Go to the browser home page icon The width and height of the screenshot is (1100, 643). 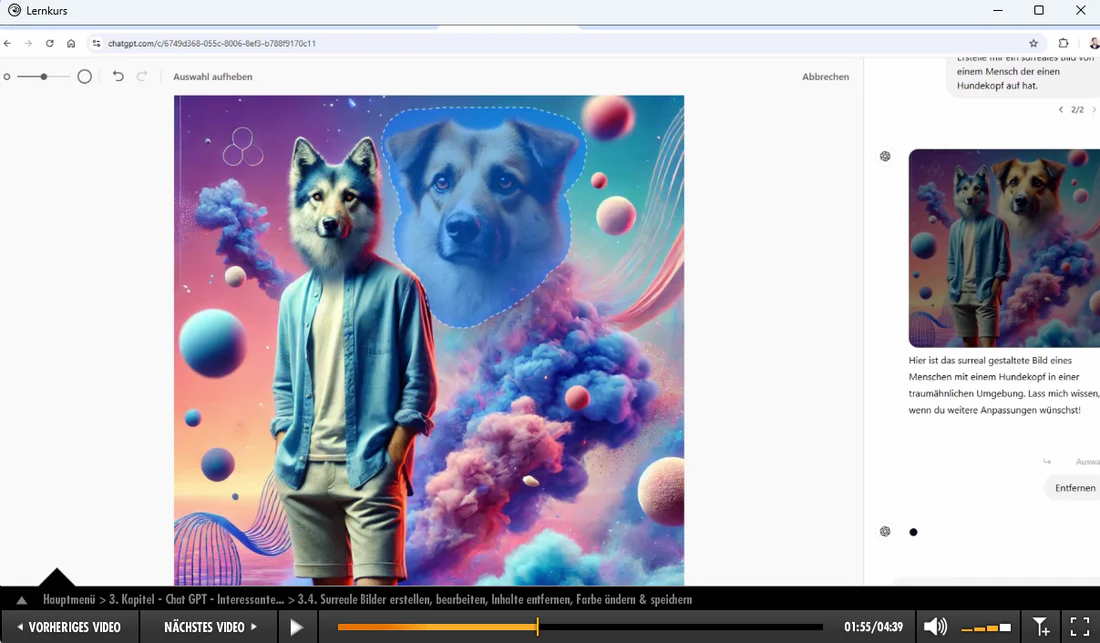tap(71, 44)
